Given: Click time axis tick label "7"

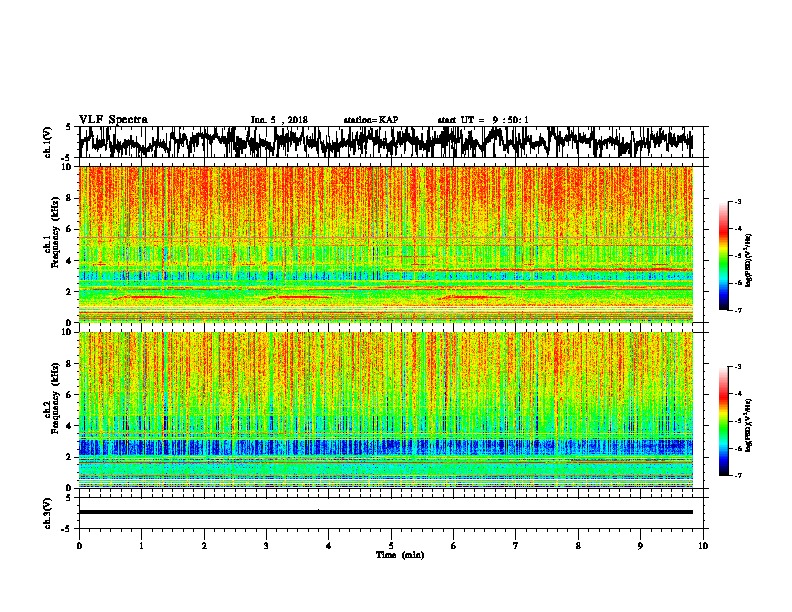Looking at the screenshot, I should tap(516, 546).
